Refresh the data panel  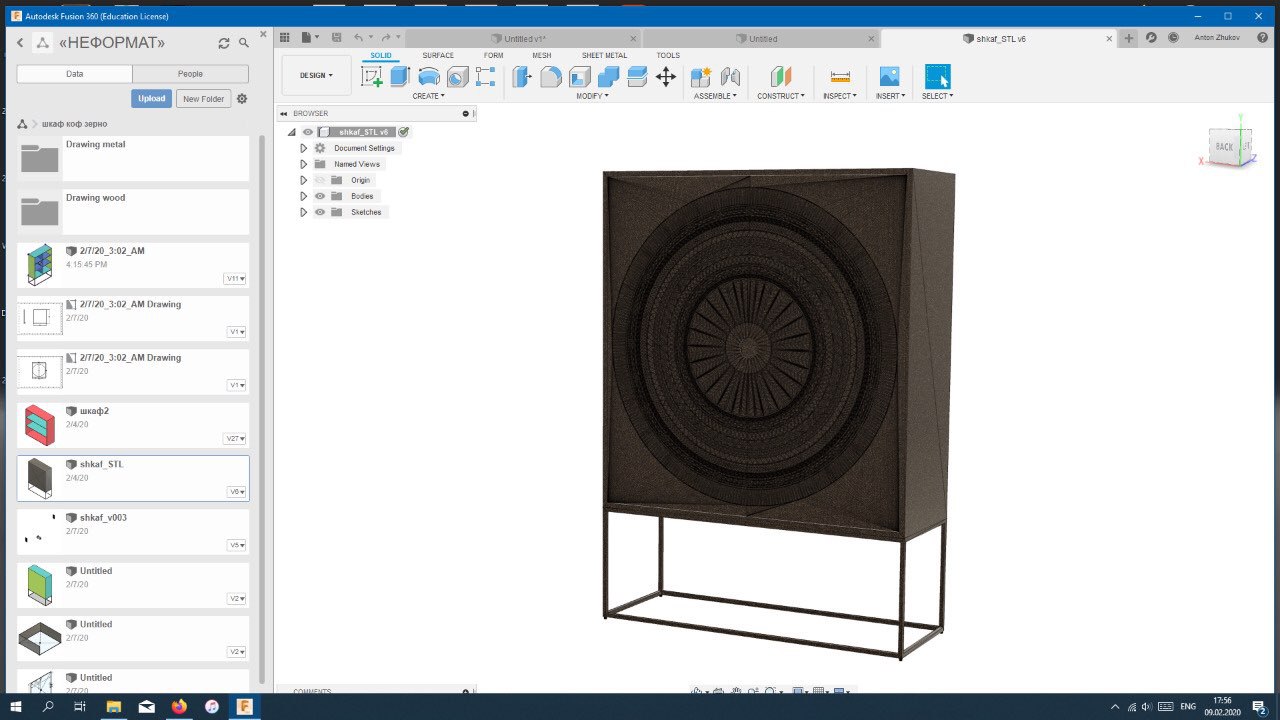tap(224, 43)
